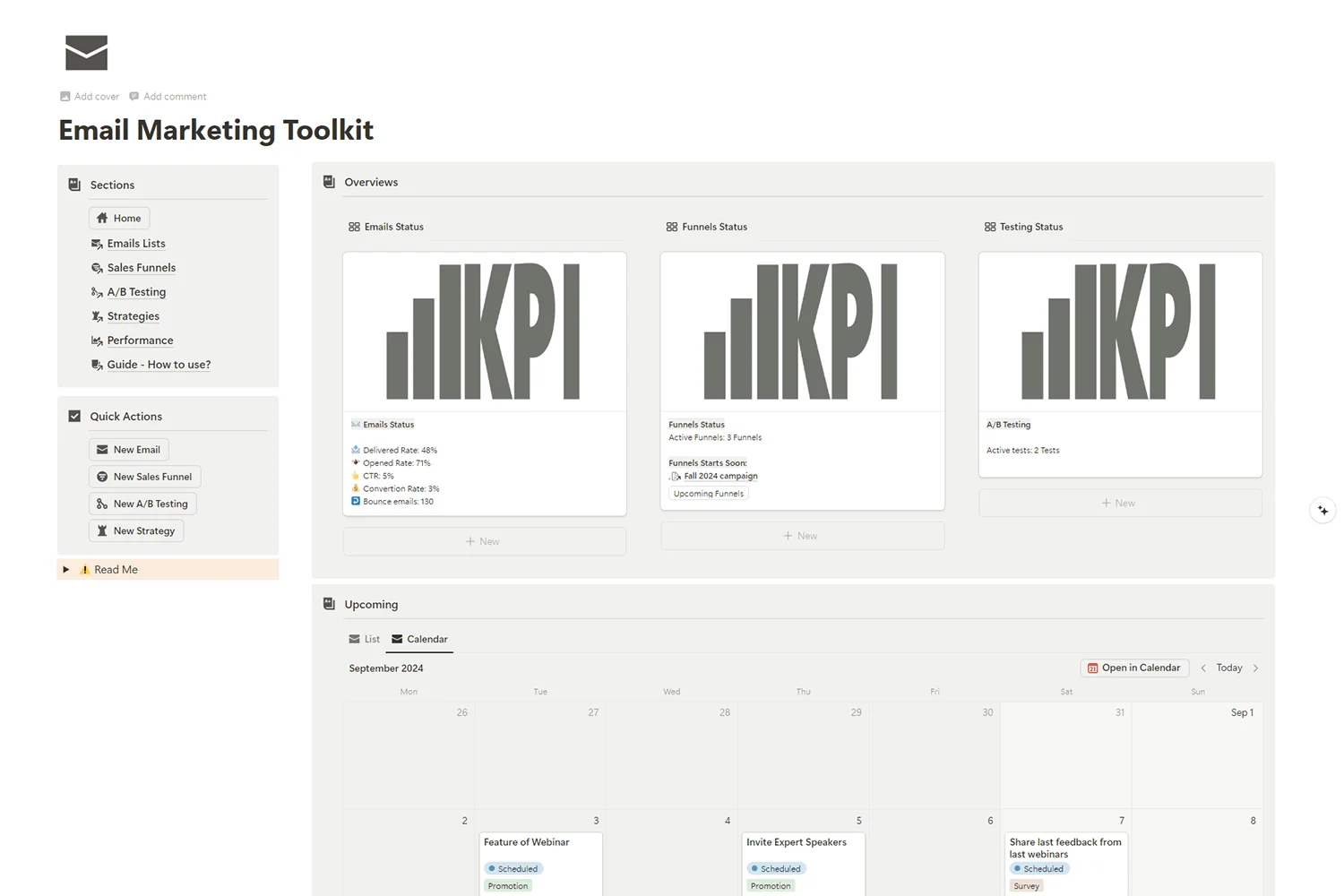Viewport: 1344px width, 896px height.
Task: Click the New Sales Funnel button
Action: (x=144, y=477)
